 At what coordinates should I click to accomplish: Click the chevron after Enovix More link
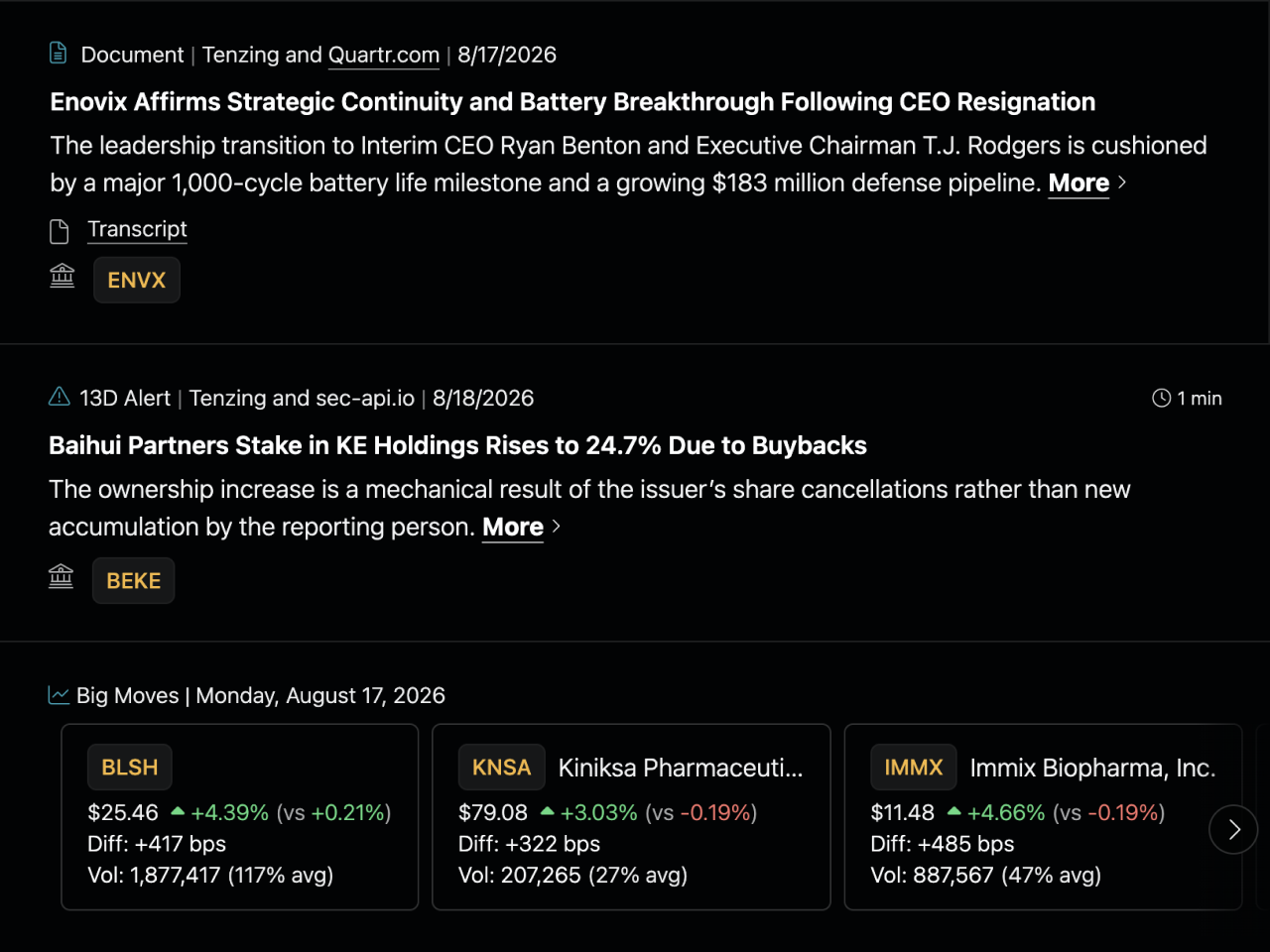pyautogui.click(x=1122, y=182)
